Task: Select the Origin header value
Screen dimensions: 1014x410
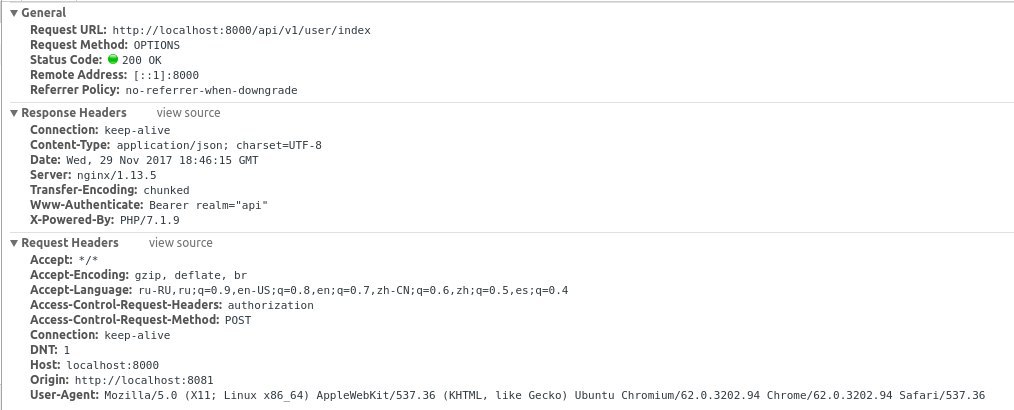Action: pyautogui.click(x=144, y=380)
